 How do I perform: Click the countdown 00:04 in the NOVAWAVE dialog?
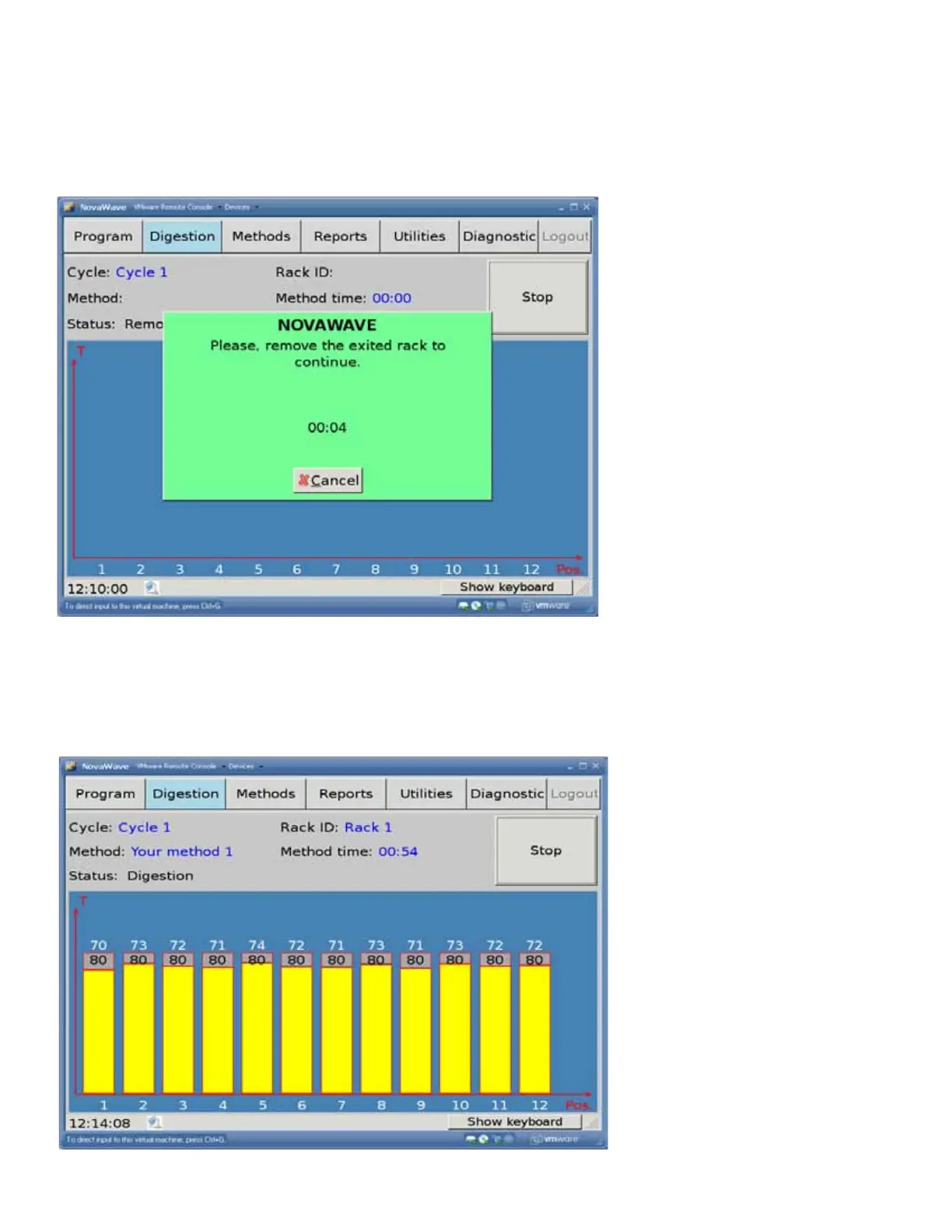coord(327,428)
